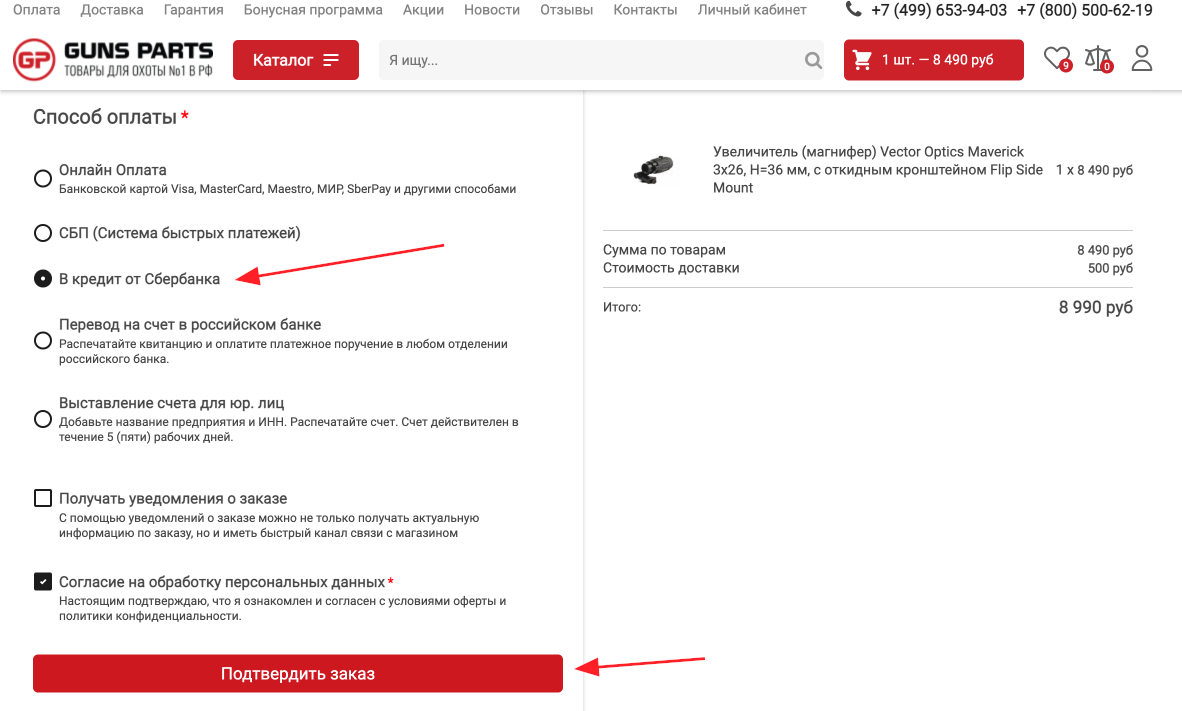Select В кредит от Сбербанка option
This screenshot has width=1182, height=711.
(43, 279)
